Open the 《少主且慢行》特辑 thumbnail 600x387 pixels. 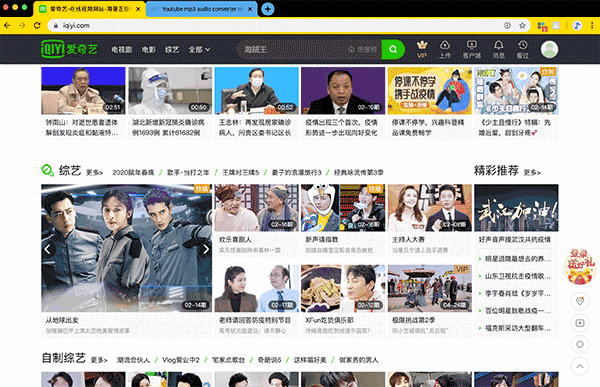[516, 91]
